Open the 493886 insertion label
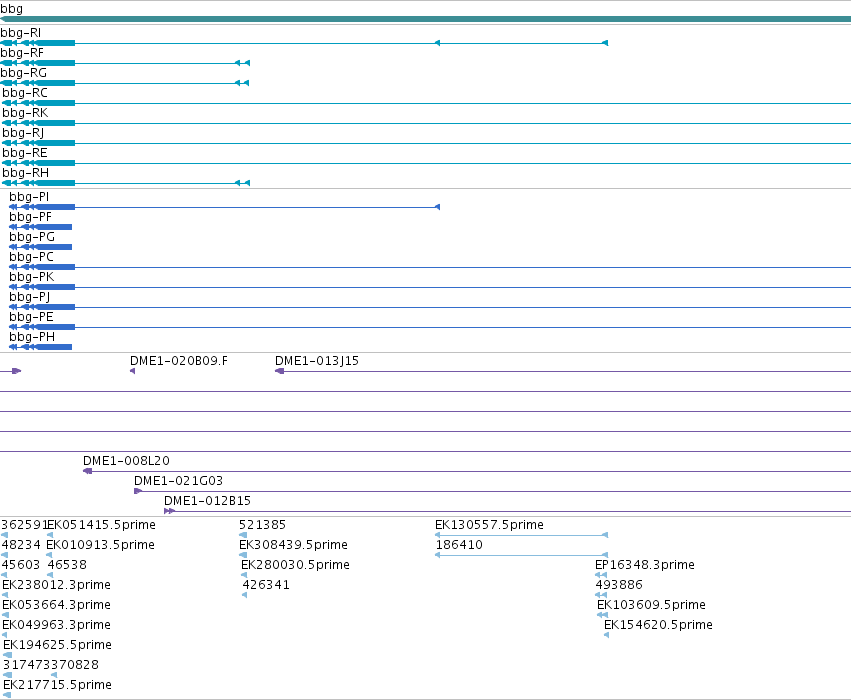 619,585
